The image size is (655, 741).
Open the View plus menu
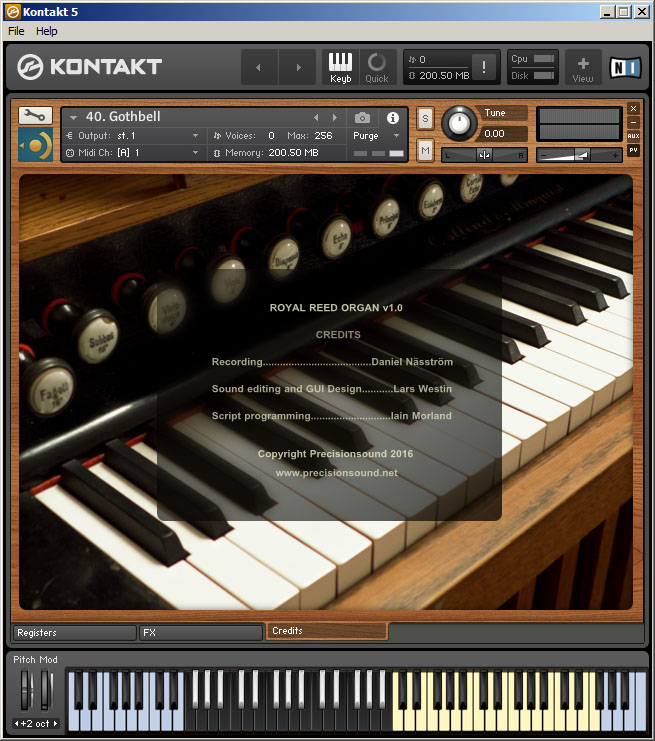[x=583, y=67]
